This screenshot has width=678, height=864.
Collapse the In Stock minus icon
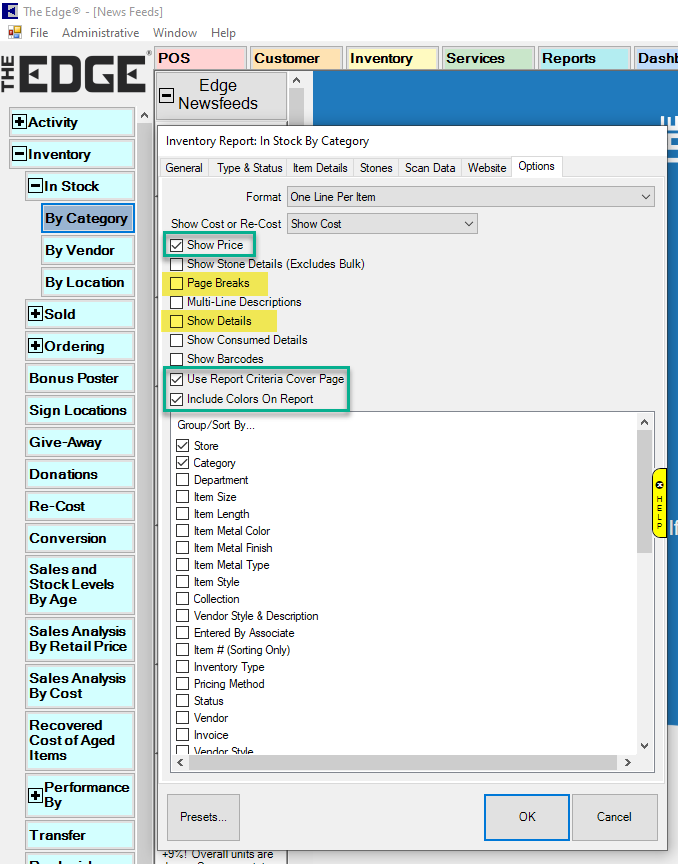[x=35, y=186]
